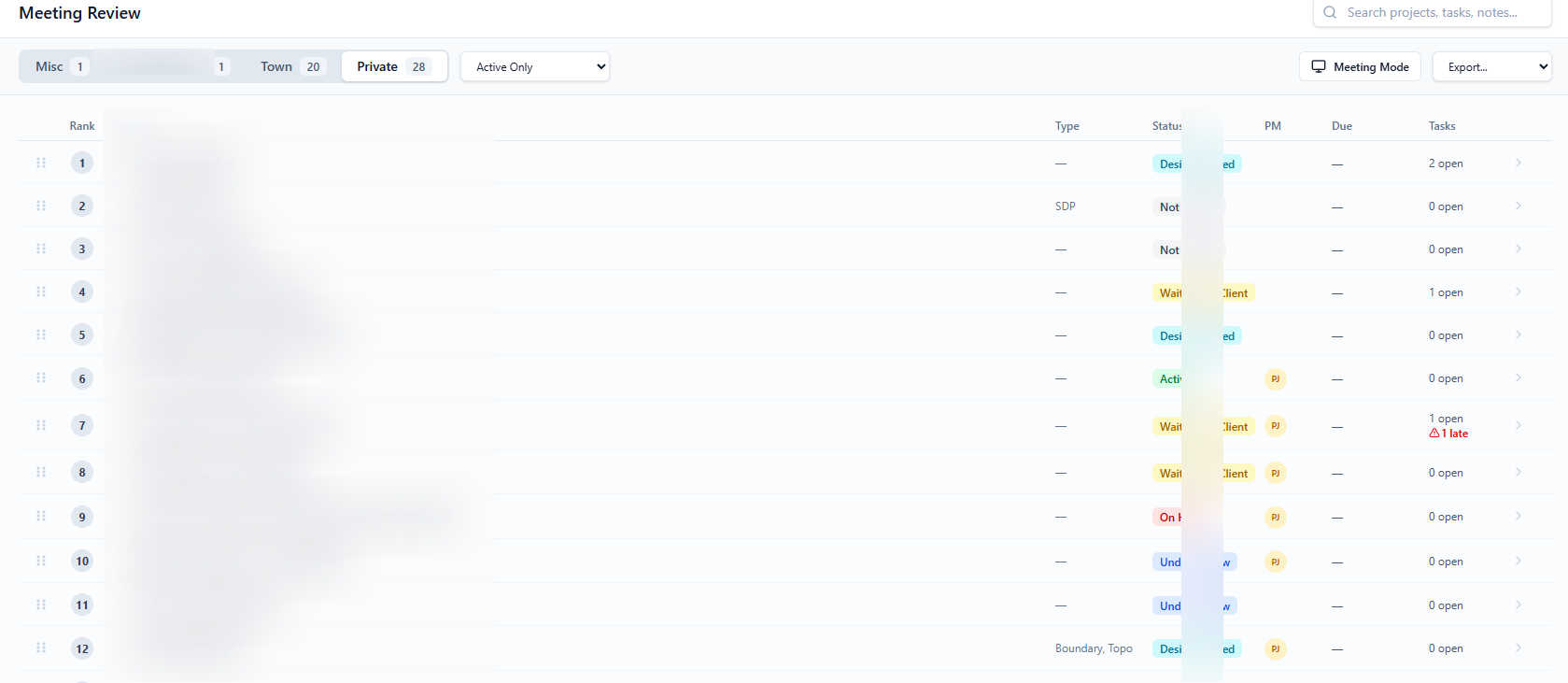The image size is (1568, 683).
Task: Select the Meeting Mode monitor icon
Action: pyautogui.click(x=1319, y=66)
